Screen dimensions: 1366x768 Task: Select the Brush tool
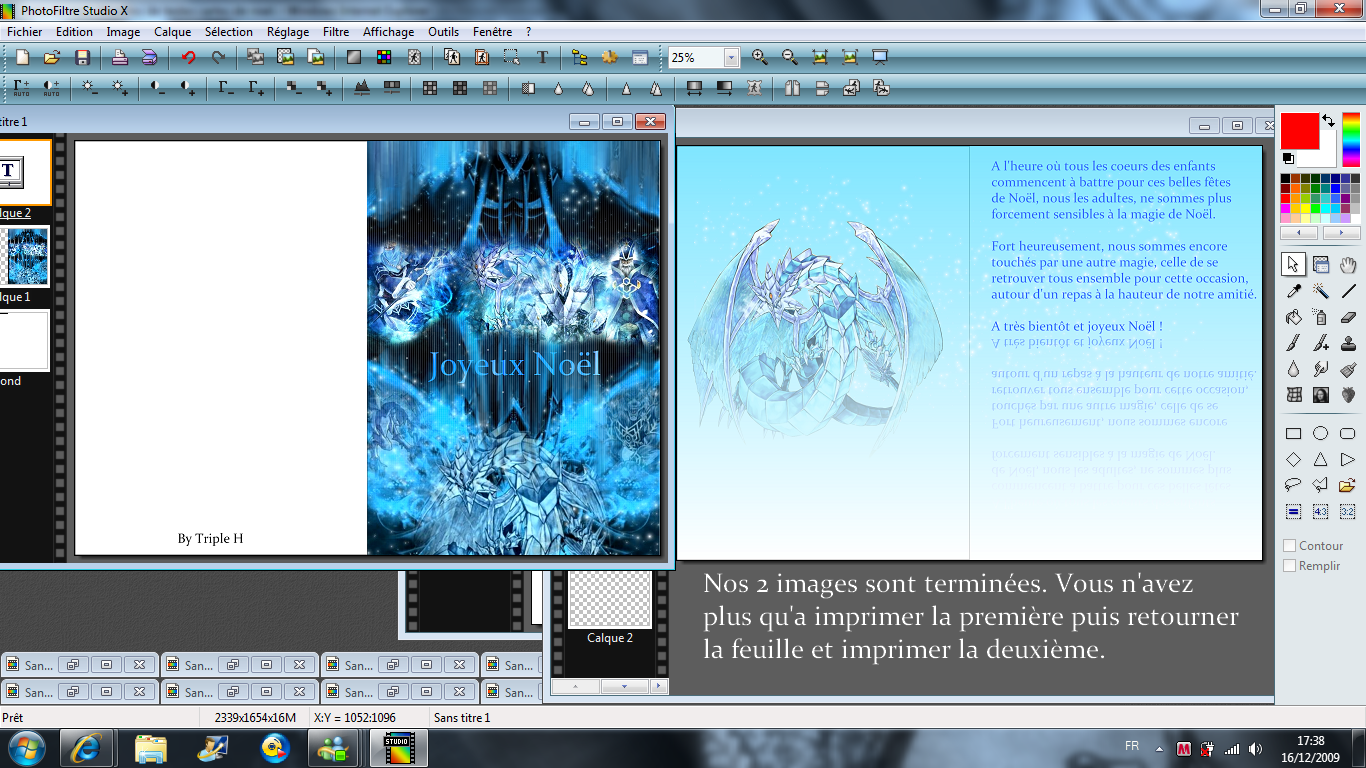(x=1293, y=343)
